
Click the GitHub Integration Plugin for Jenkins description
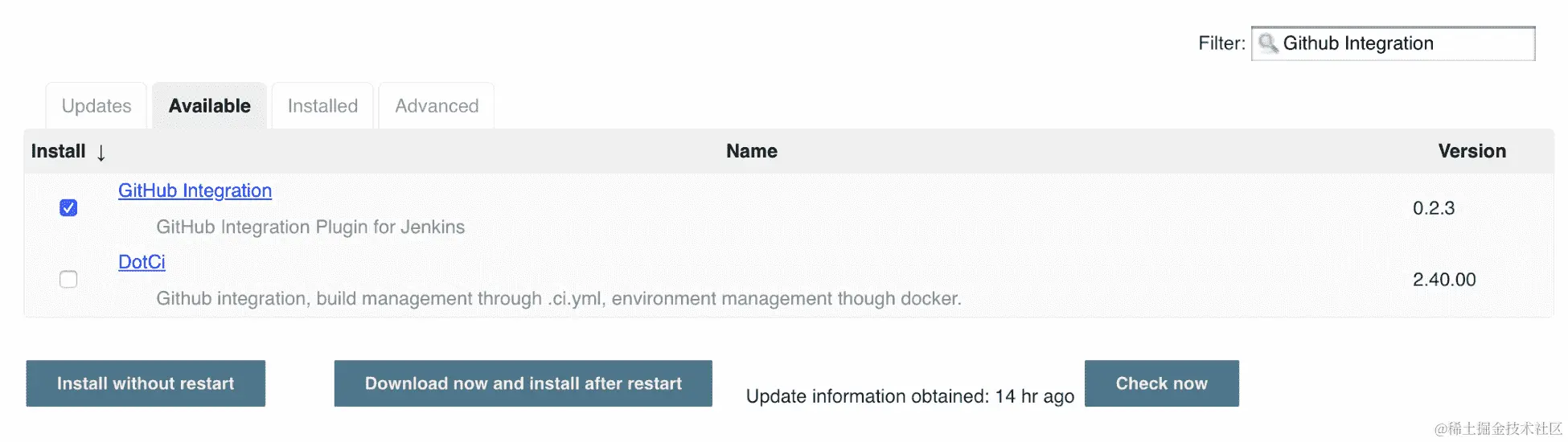tap(310, 227)
